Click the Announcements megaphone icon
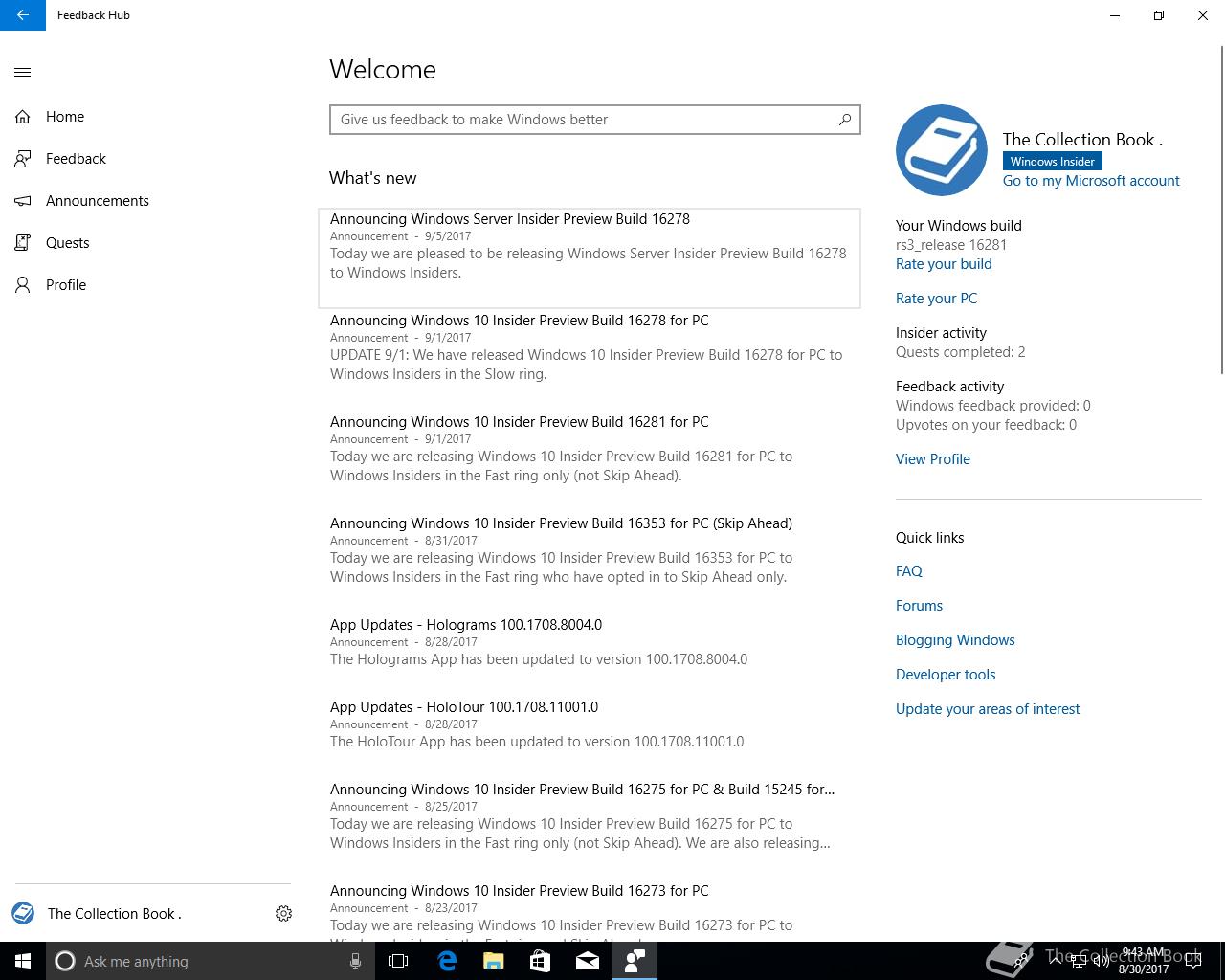1225x980 pixels. click(x=23, y=201)
